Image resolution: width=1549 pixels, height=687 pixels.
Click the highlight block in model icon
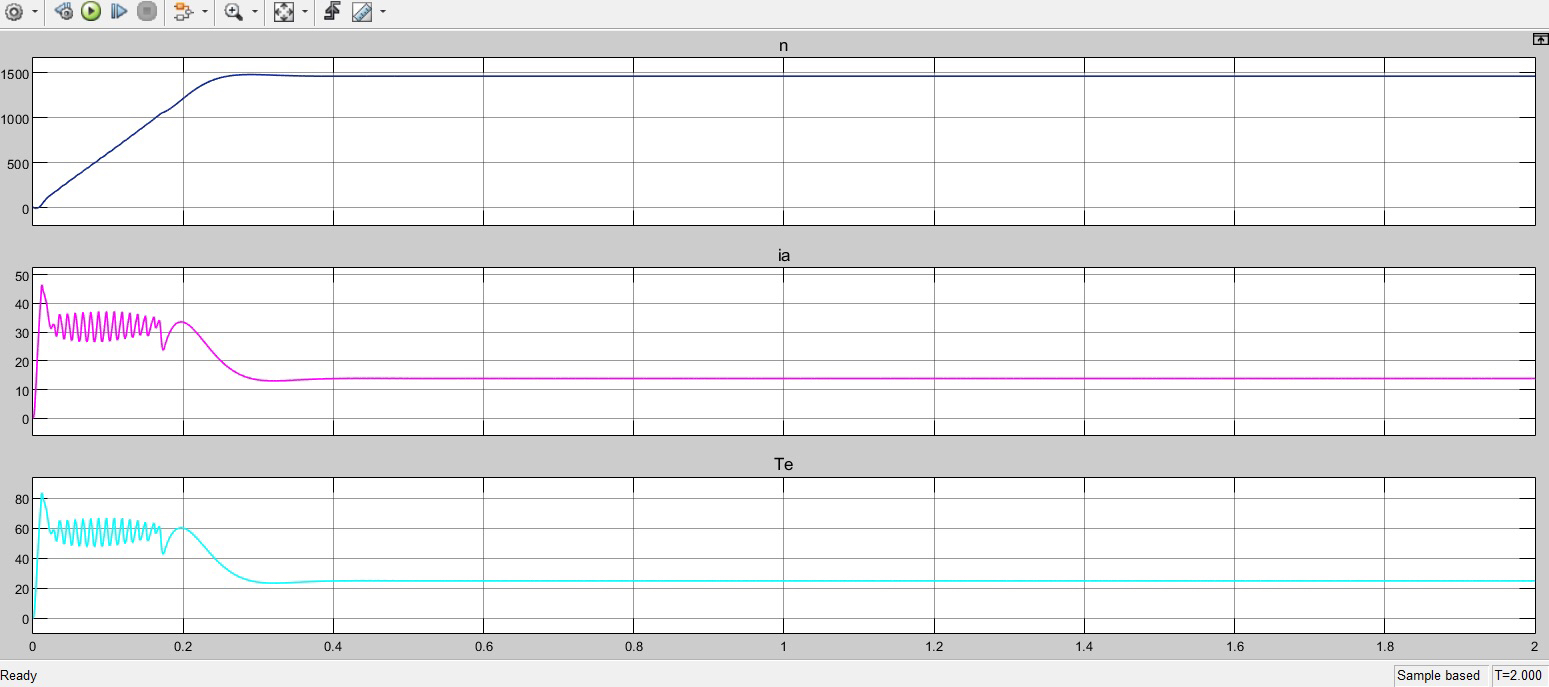182,12
